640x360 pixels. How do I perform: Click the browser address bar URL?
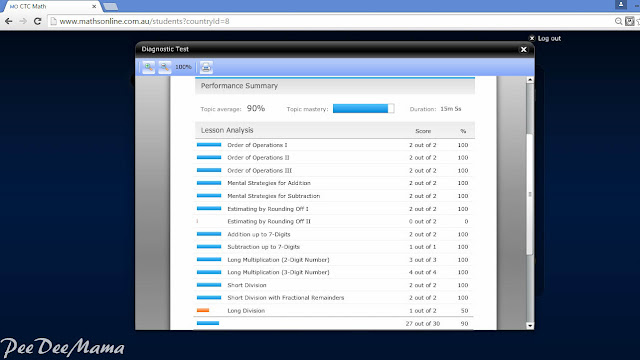pos(144,21)
